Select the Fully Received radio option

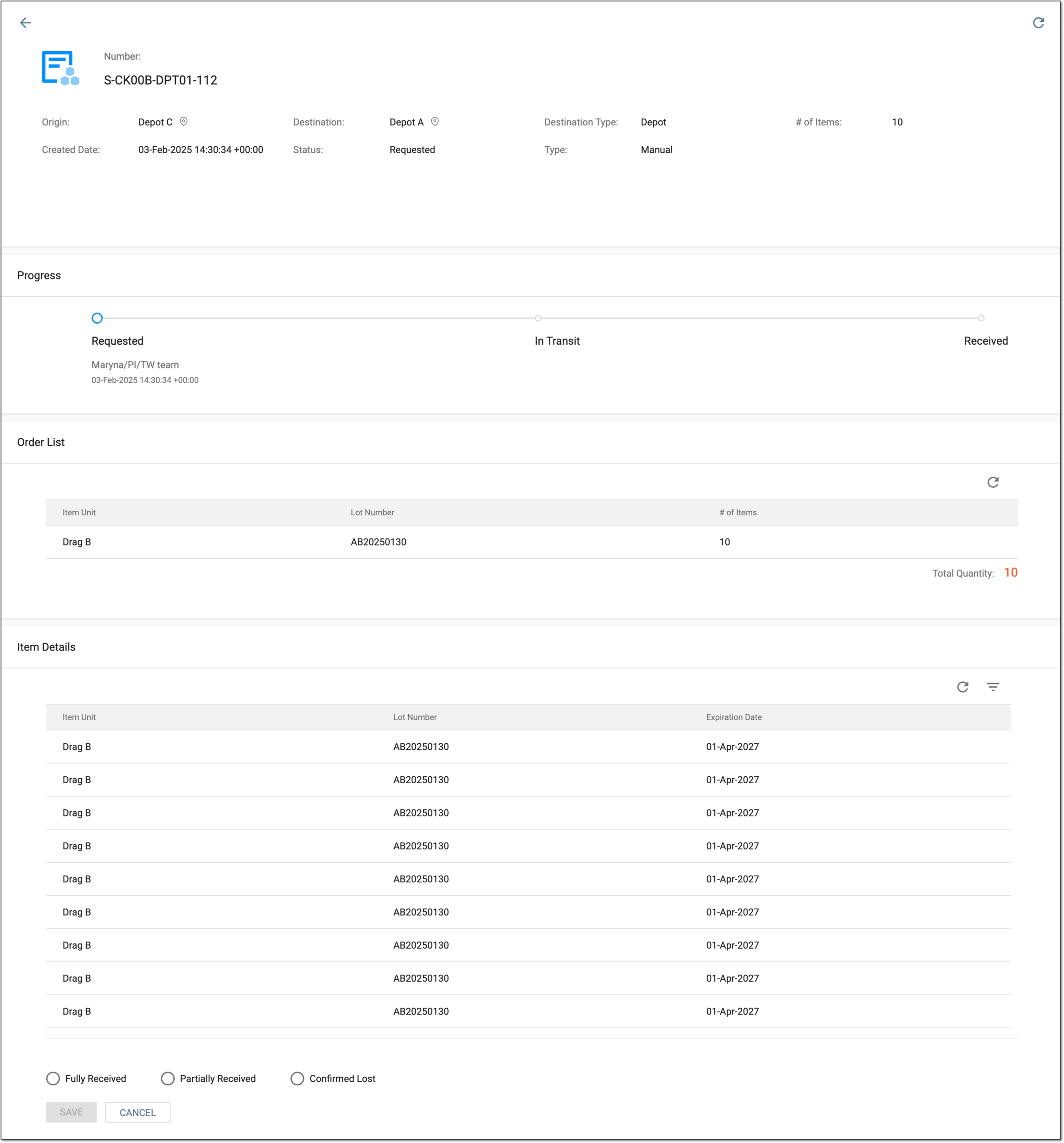(53, 1078)
